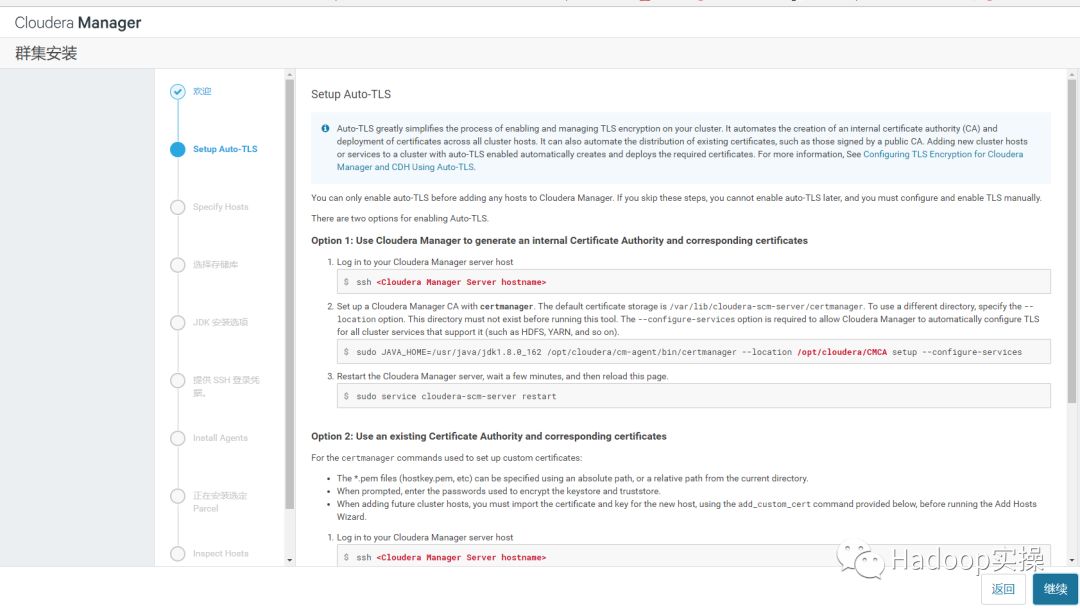Open the 欢迎 wizard step
1080x611 pixels.
(x=202, y=92)
